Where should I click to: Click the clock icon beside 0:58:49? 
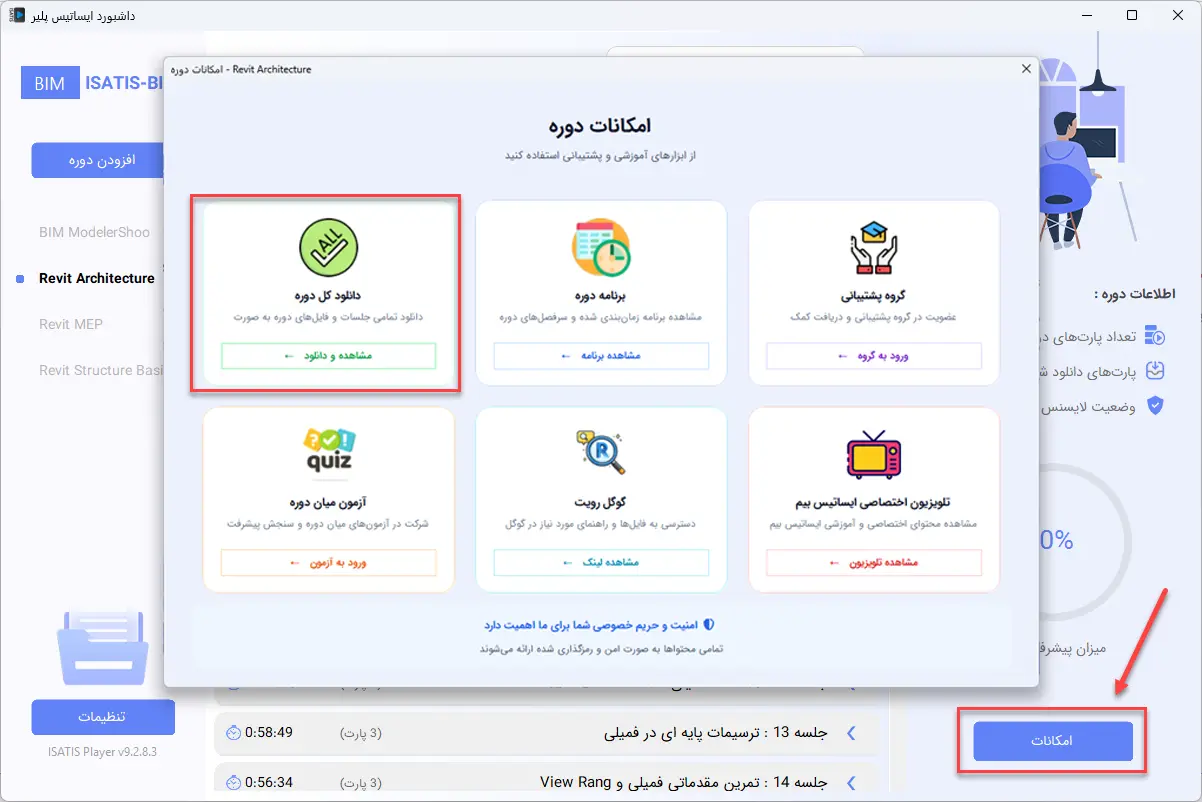click(233, 732)
